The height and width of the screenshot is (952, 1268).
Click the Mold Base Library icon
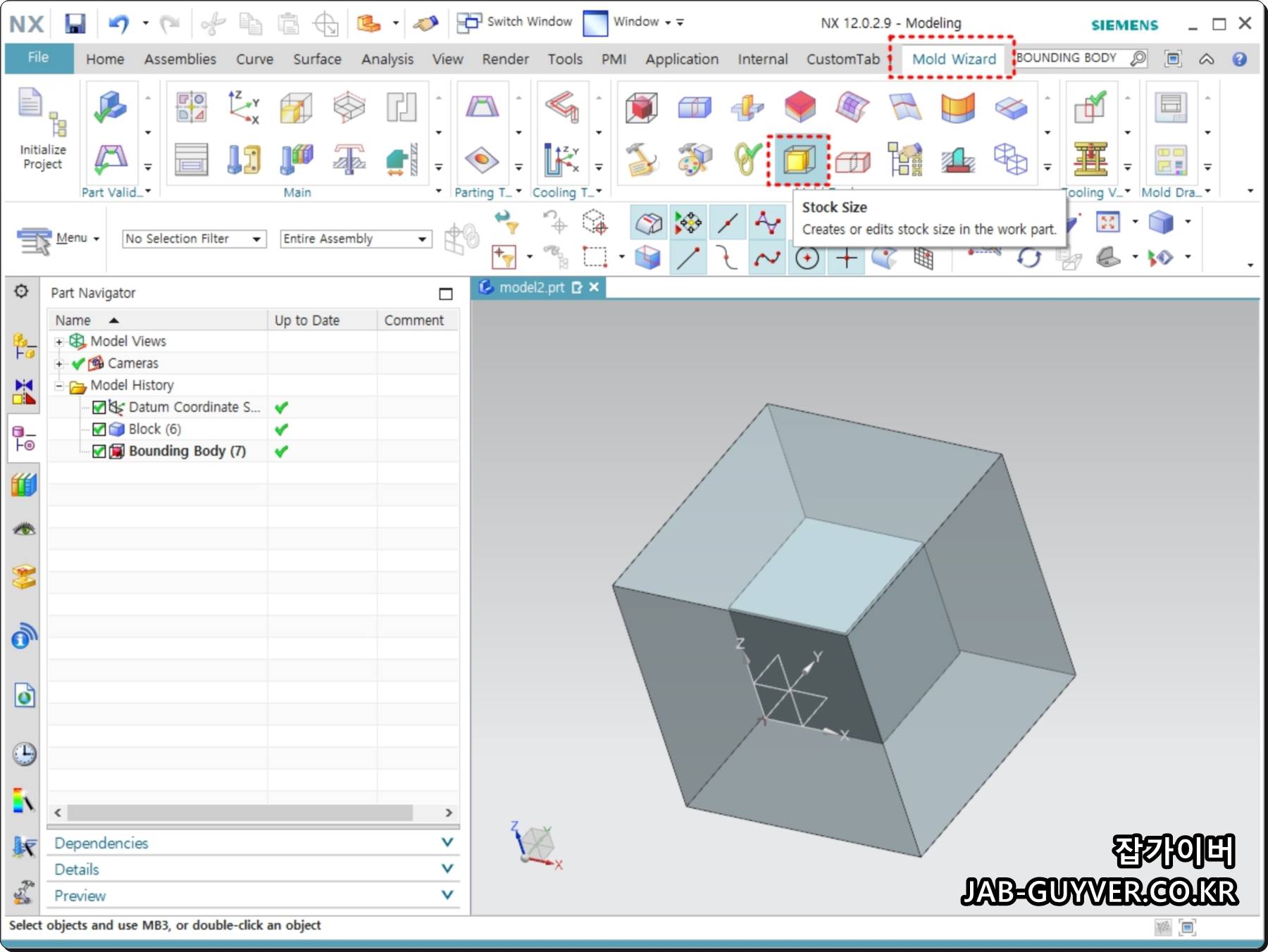click(x=191, y=159)
